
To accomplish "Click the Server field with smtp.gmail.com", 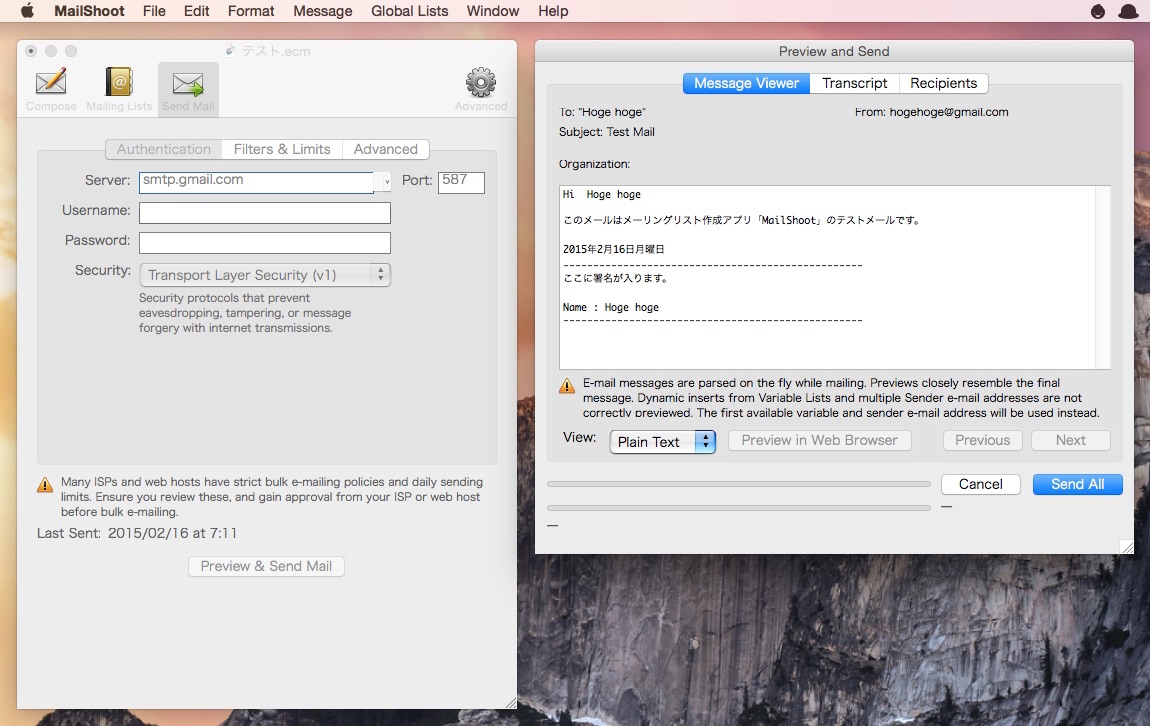I will [257, 182].
